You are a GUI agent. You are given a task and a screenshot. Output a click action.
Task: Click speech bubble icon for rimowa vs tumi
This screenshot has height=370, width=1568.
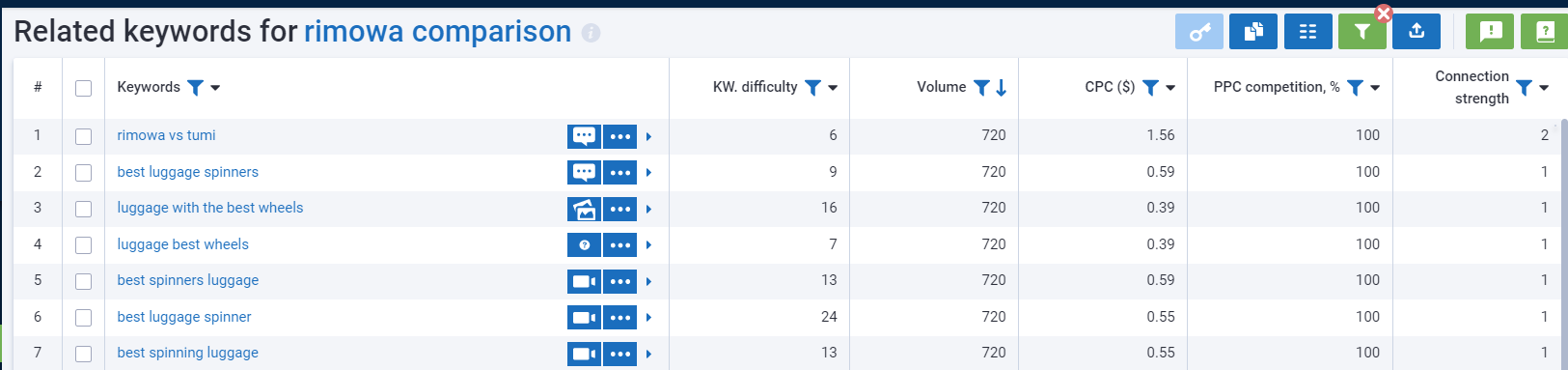click(x=584, y=136)
